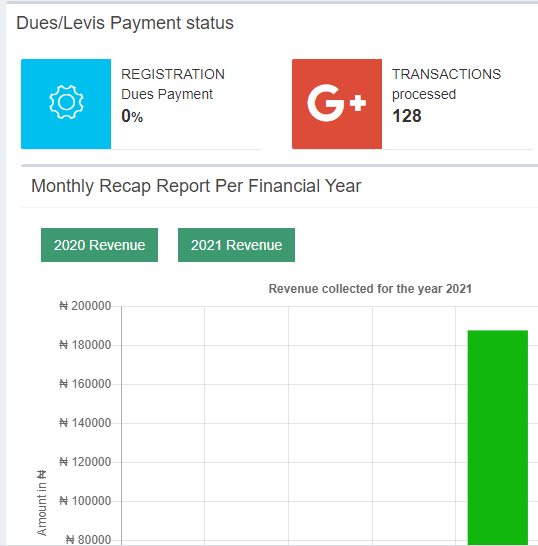Click the Monthly Recap Report header
The width and height of the screenshot is (538, 546).
pyautogui.click(x=196, y=186)
